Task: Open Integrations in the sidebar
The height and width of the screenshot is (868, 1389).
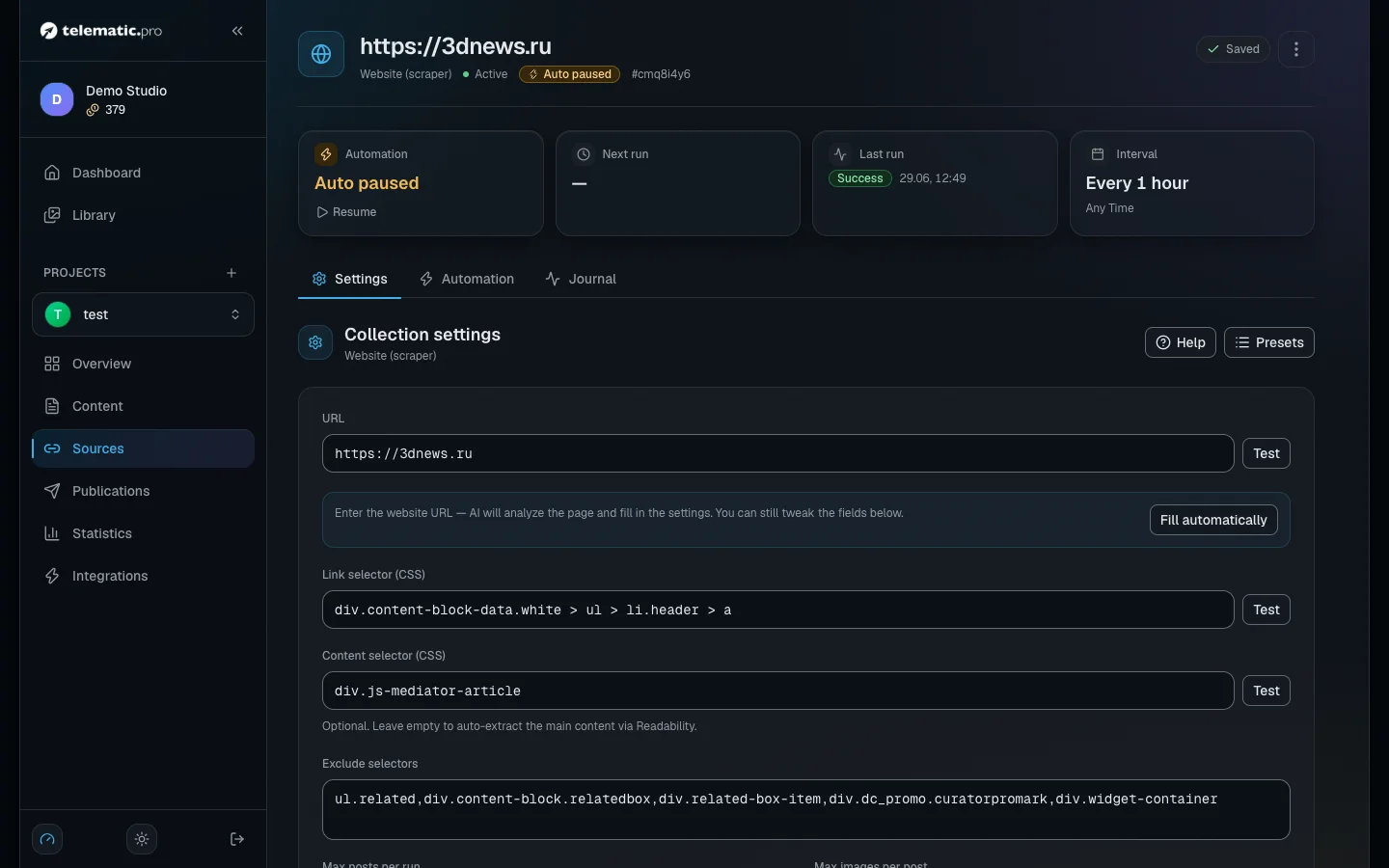Action: (x=143, y=576)
